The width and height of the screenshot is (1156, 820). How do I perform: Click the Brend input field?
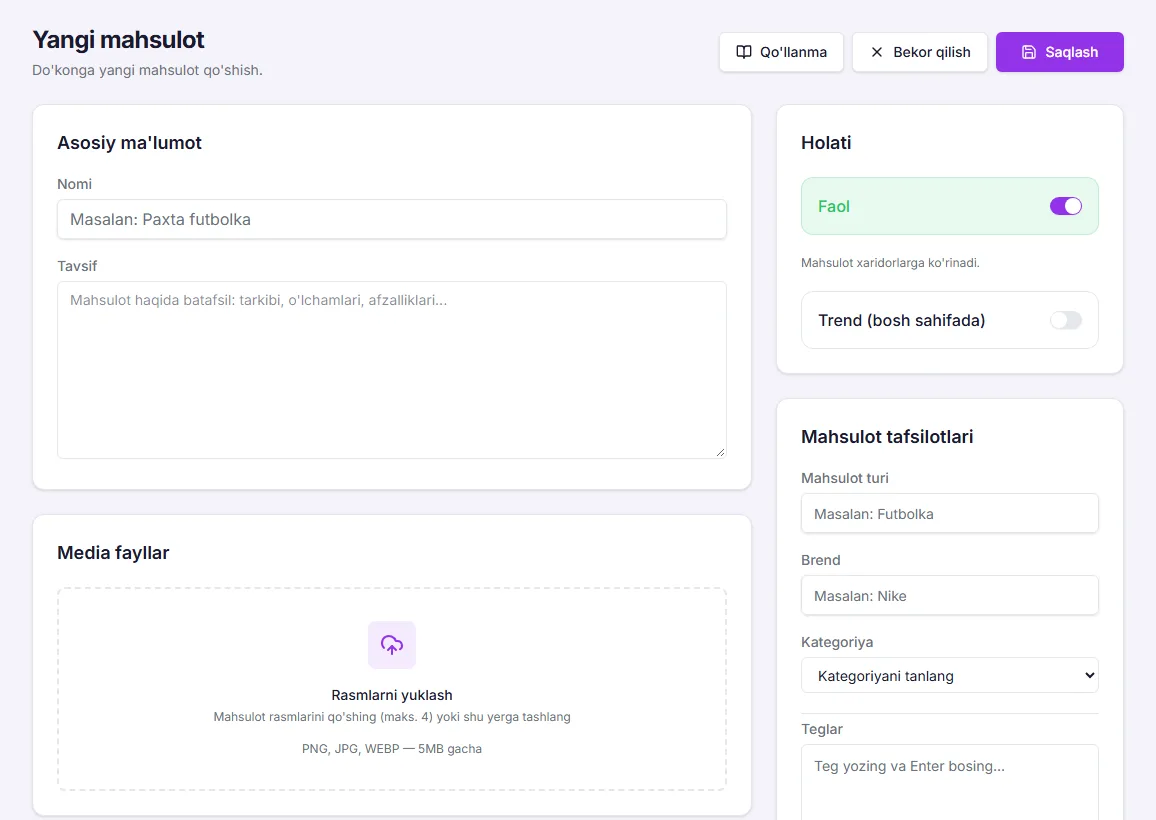[950, 595]
